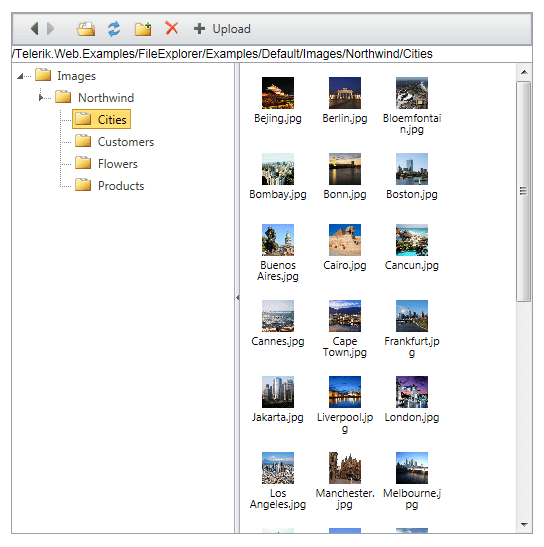Select the Bonn.jpg thumbnail
The image size is (544, 547).
[345, 169]
